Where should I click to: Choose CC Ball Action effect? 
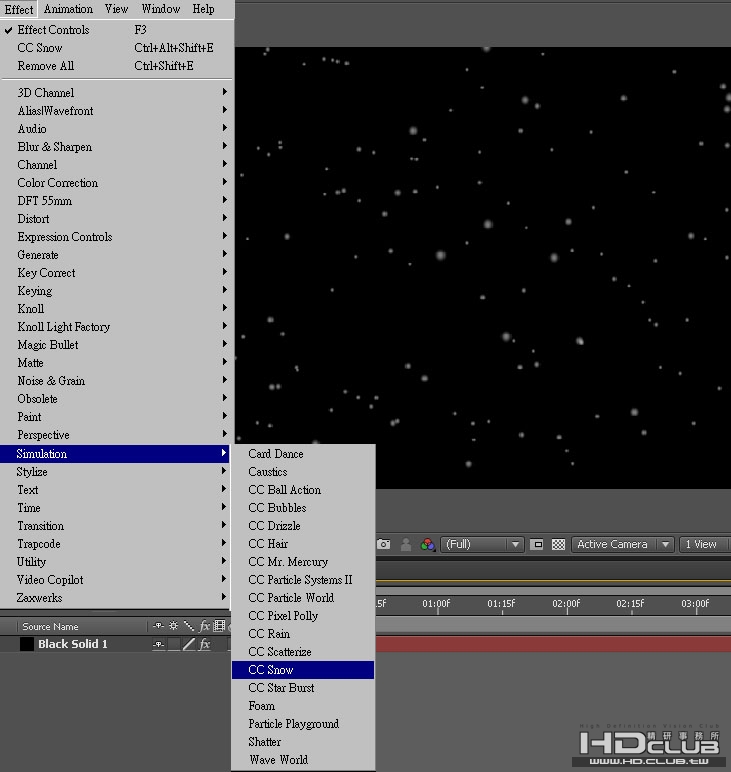303,489
